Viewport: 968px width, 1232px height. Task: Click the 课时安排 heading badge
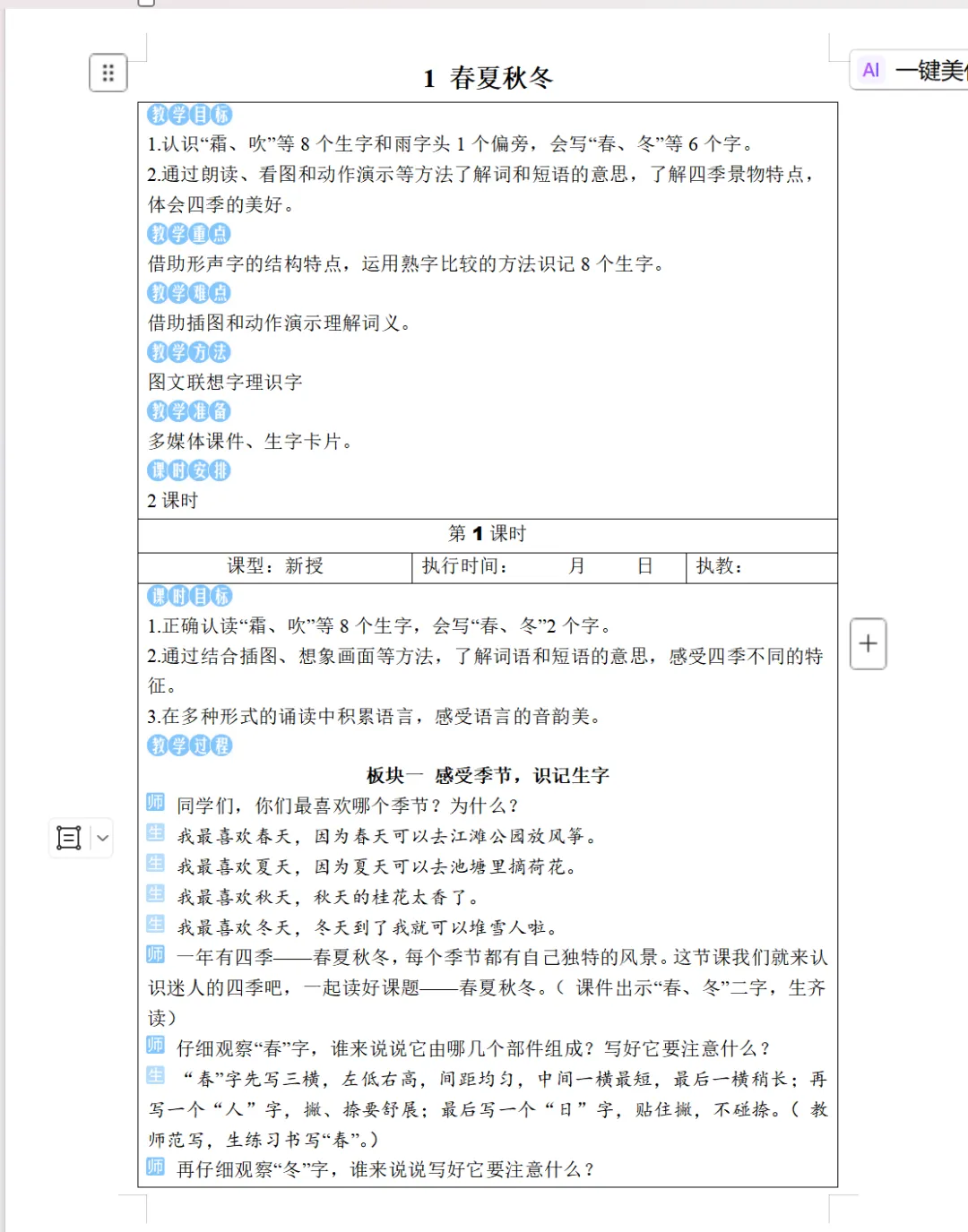coord(189,470)
